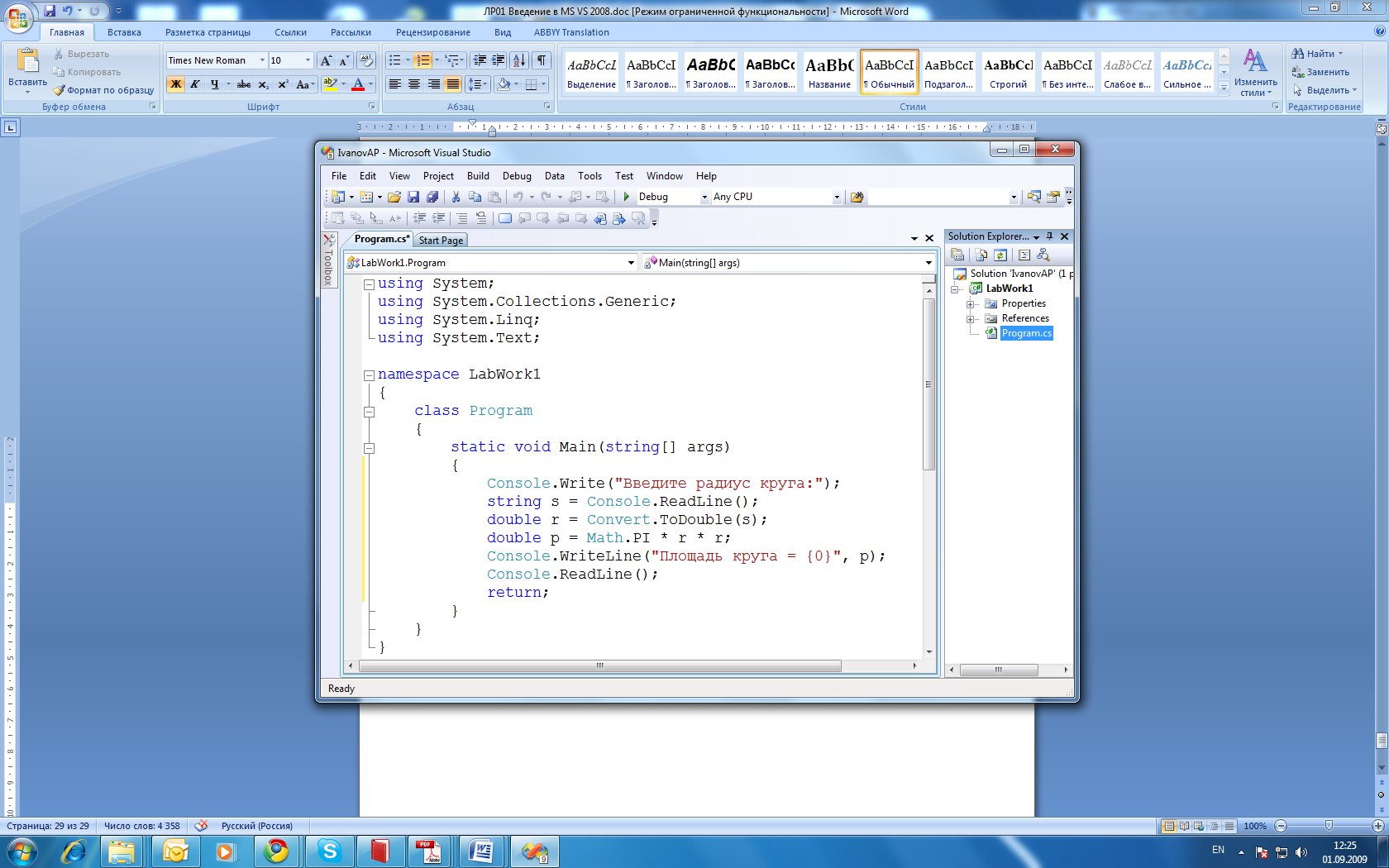Click the shading fill color button
1389x868 pixels.
503,84
